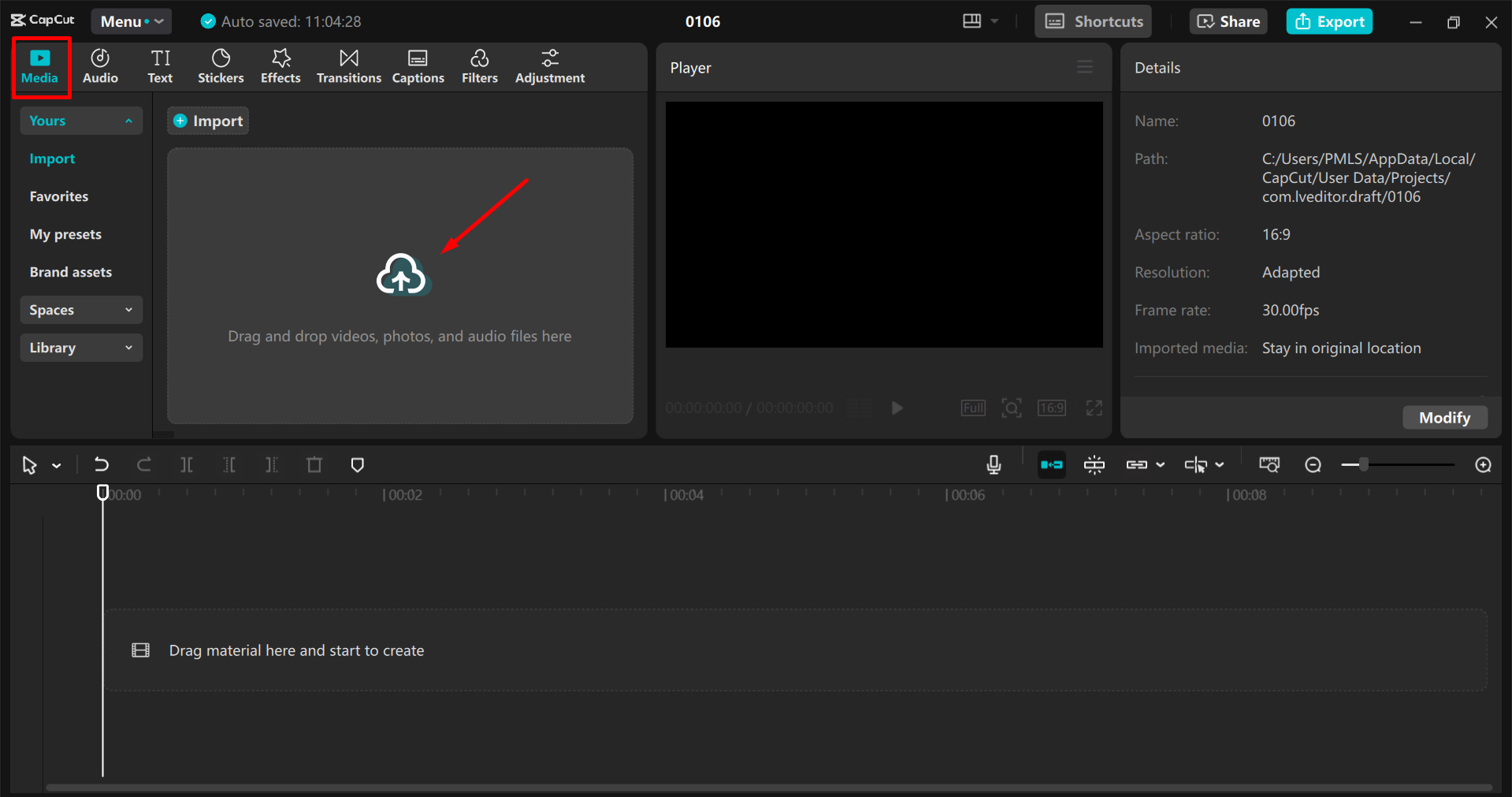1512x797 pixels.
Task: Click the cloud upload import icon
Action: [x=402, y=274]
